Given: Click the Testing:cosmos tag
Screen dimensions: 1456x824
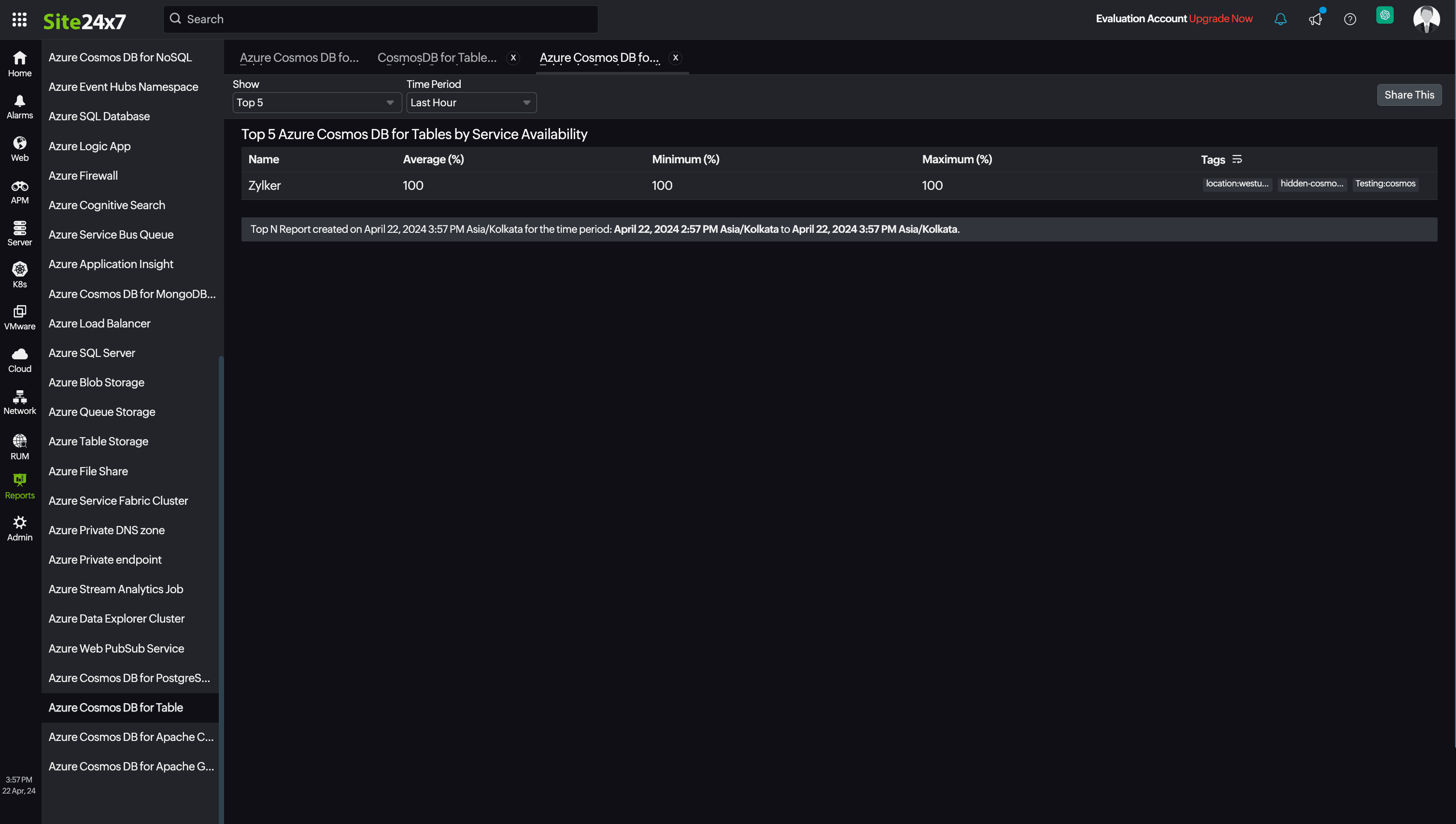Looking at the screenshot, I should [x=1385, y=184].
